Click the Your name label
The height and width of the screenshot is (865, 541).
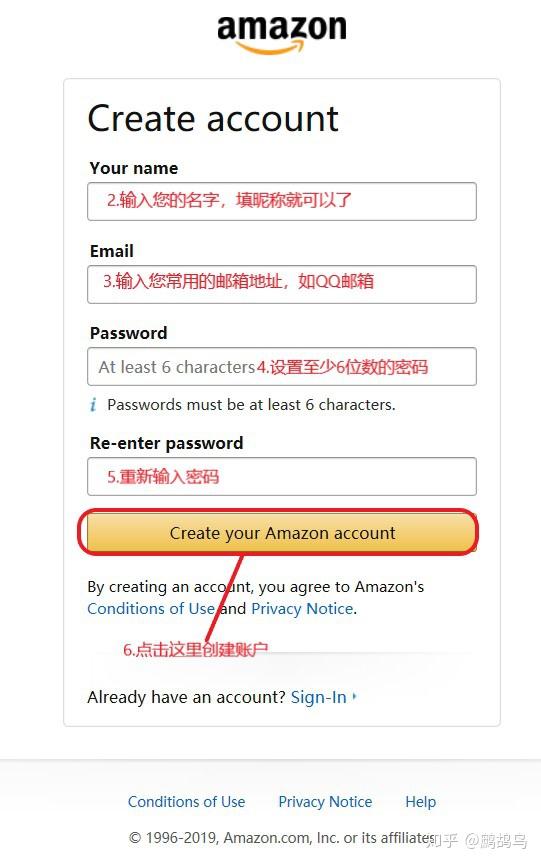click(134, 168)
